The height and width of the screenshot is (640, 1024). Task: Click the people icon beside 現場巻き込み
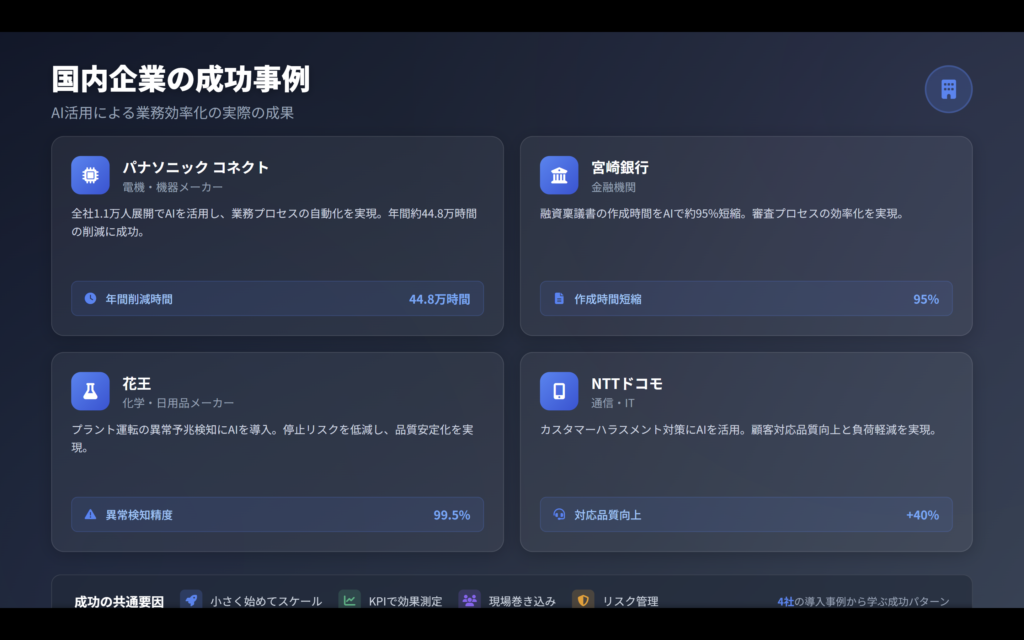click(469, 600)
